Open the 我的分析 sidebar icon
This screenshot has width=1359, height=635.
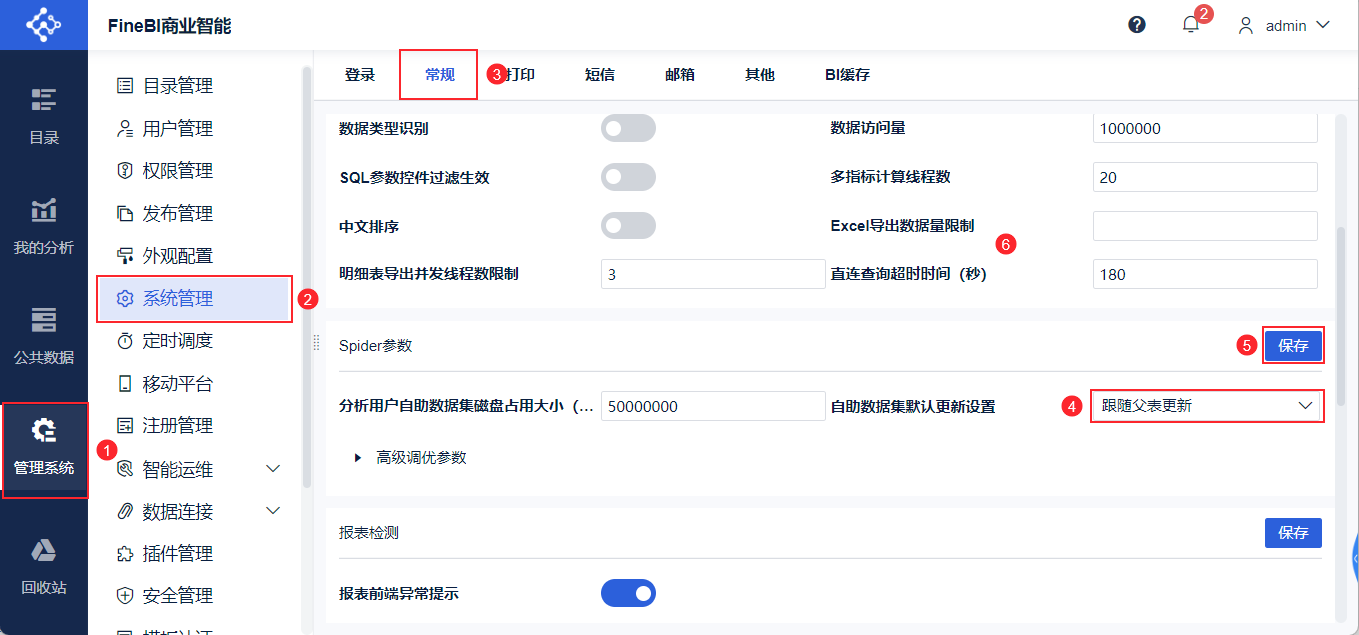(44, 209)
